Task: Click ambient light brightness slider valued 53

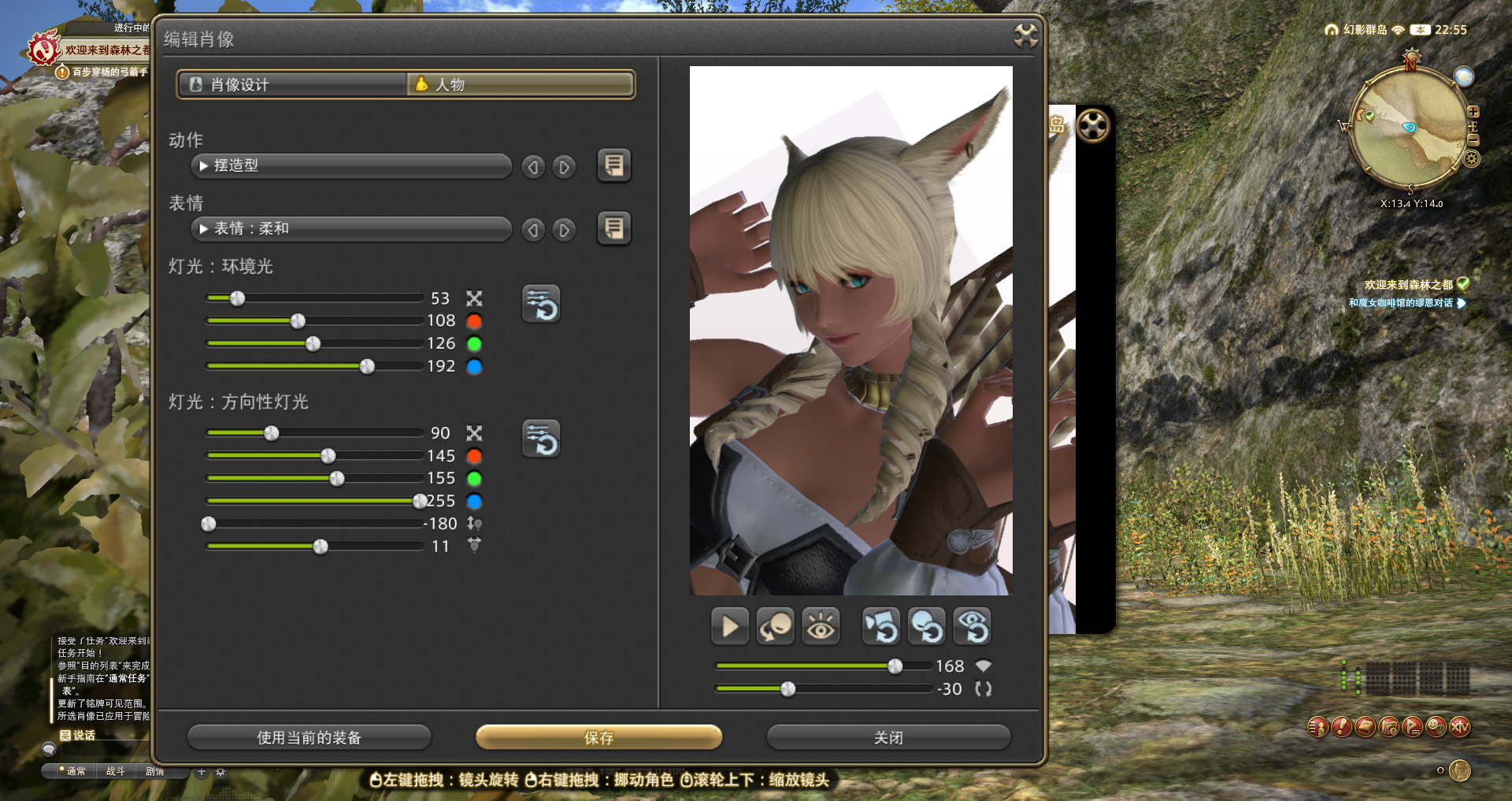Action: [315, 298]
